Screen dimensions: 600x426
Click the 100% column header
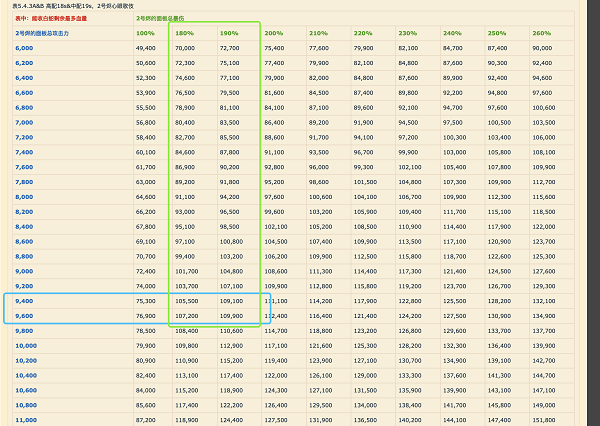point(145,33)
